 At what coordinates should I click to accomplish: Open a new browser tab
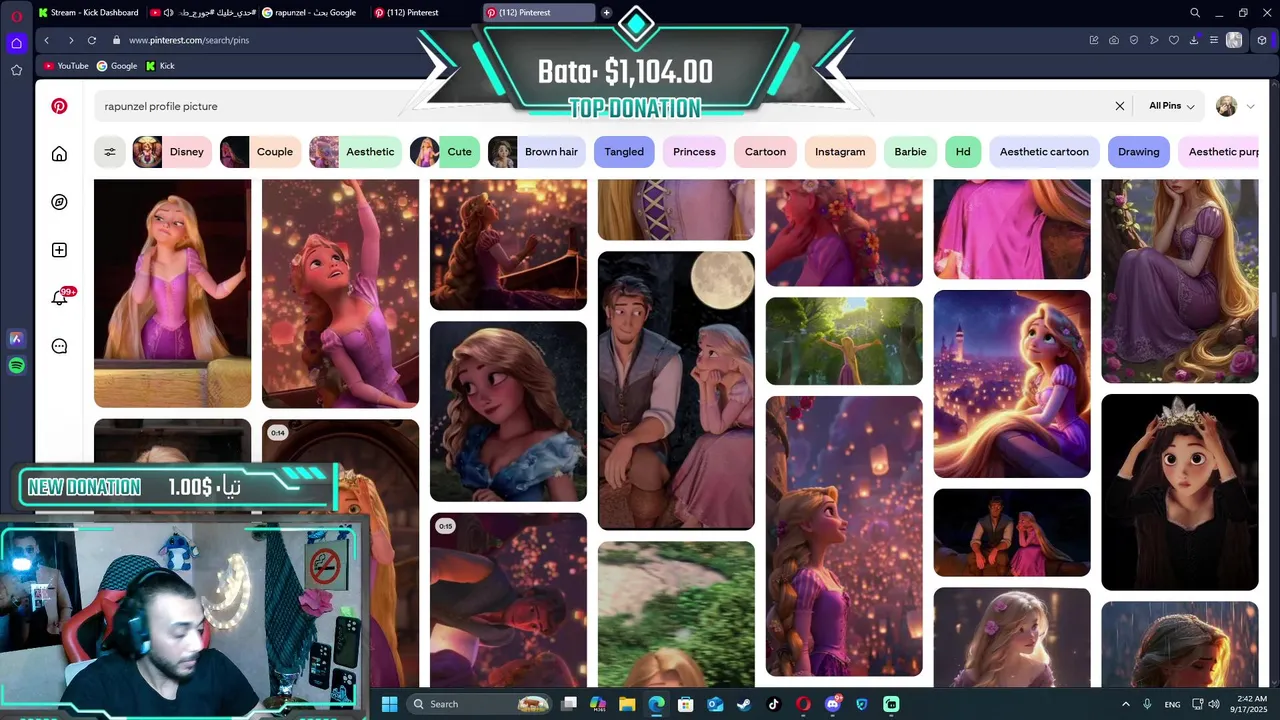(x=606, y=13)
